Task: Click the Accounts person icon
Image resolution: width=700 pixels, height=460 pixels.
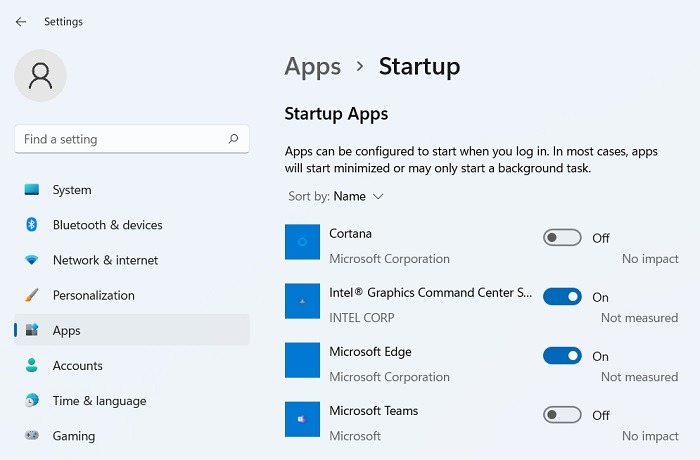Action: click(x=32, y=365)
